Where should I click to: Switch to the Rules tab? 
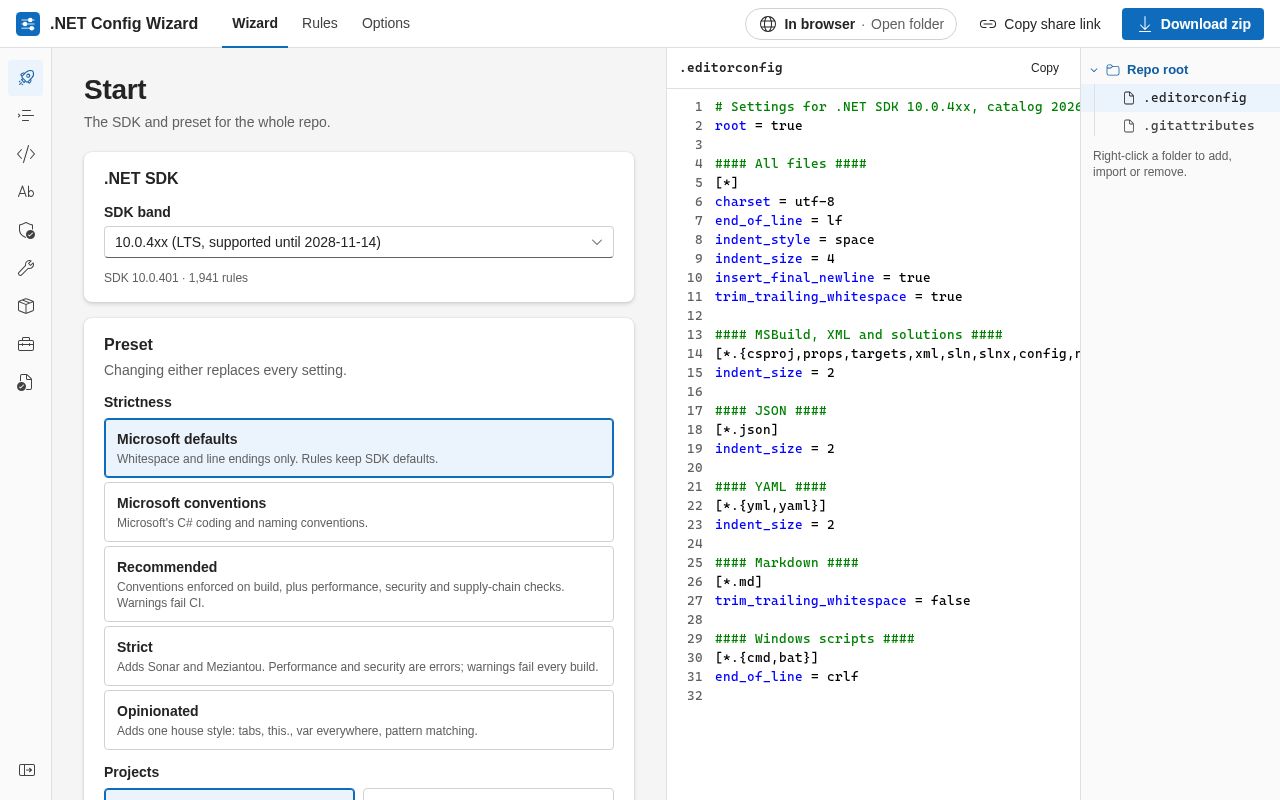click(320, 24)
